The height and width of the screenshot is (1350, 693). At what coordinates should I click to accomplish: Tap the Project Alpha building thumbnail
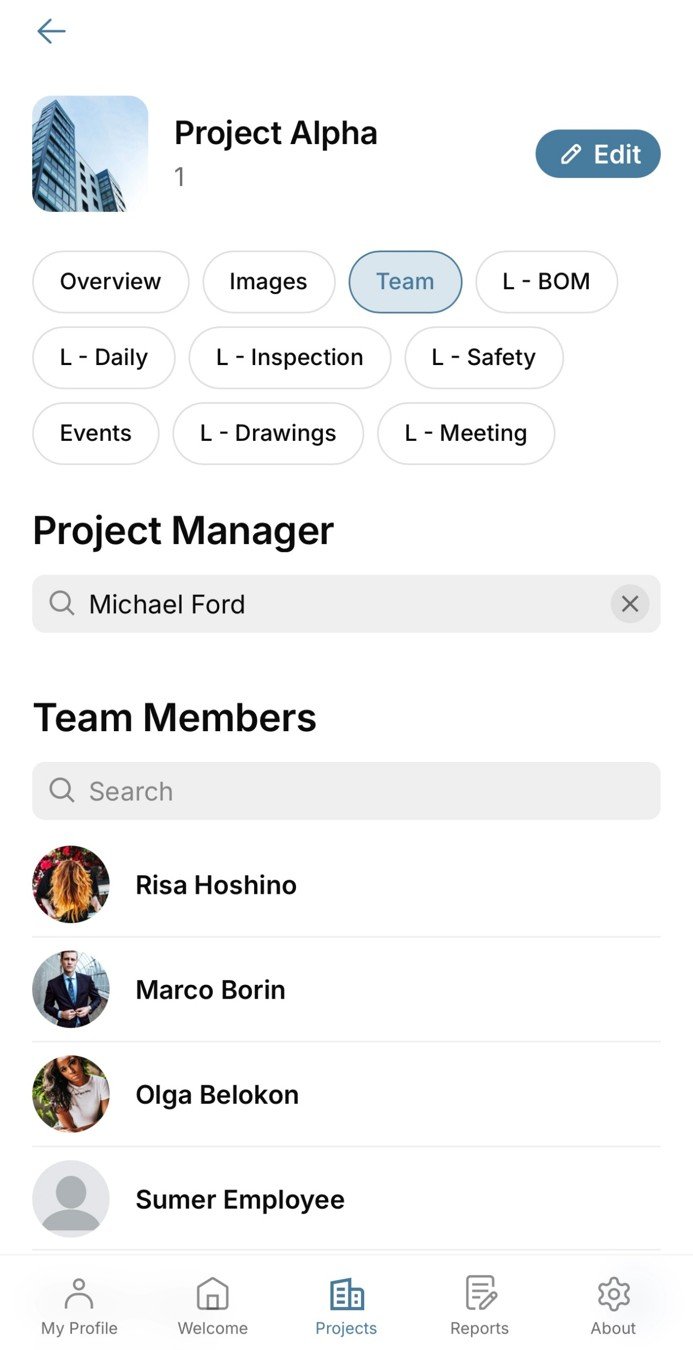(90, 154)
